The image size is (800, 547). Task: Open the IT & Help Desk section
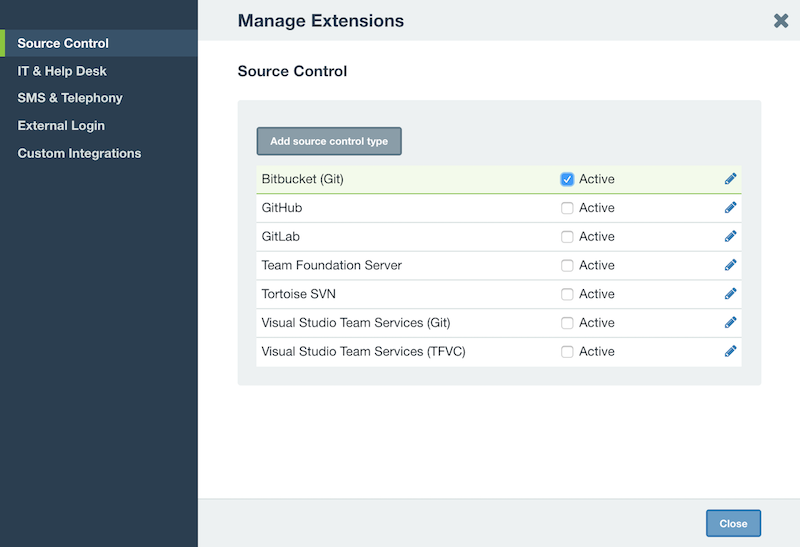click(x=62, y=71)
